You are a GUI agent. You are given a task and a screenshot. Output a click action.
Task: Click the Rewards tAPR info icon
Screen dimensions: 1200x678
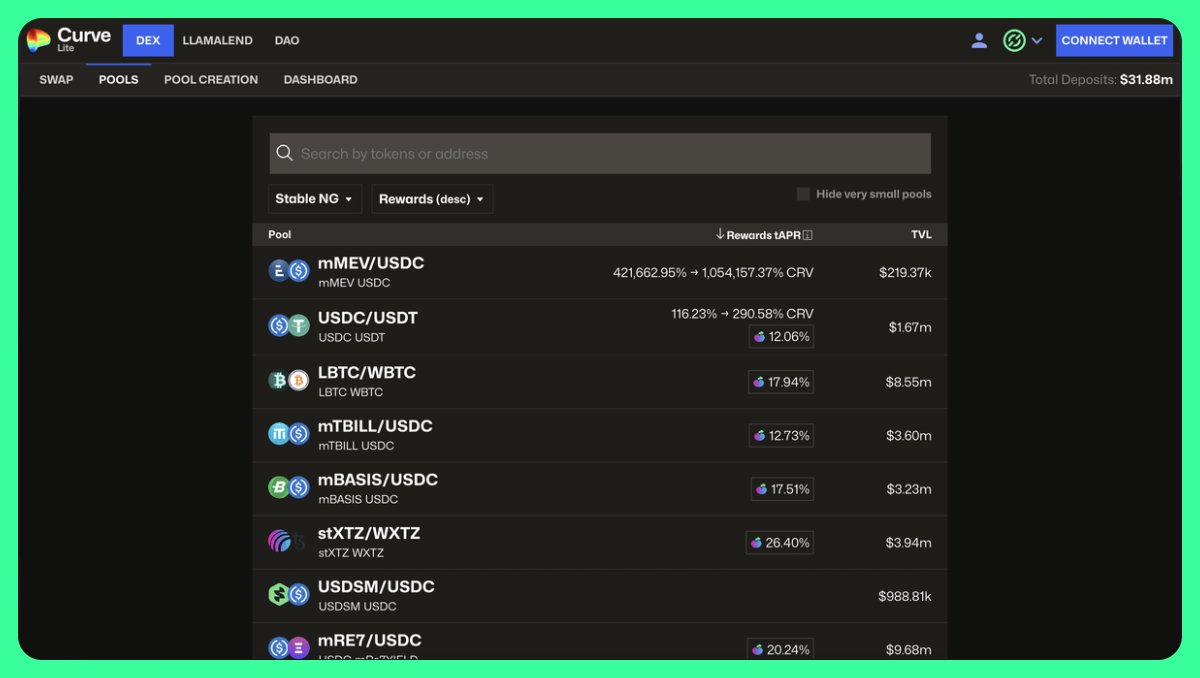click(808, 235)
